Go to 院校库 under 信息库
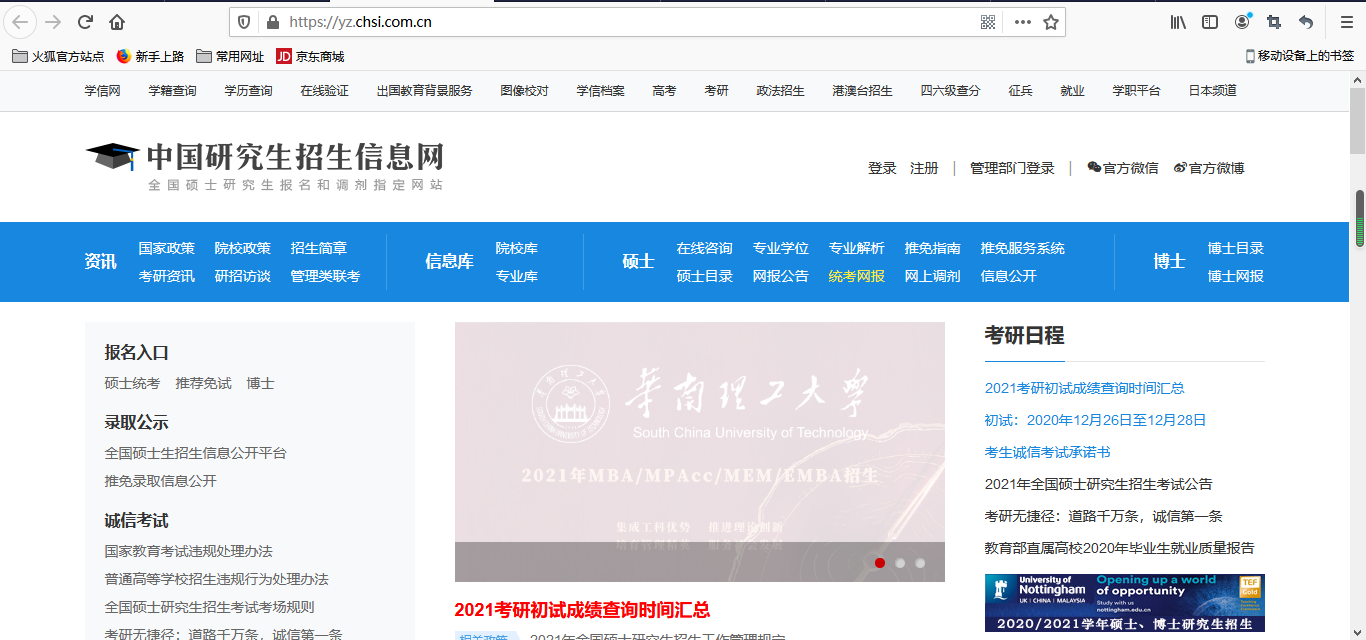The height and width of the screenshot is (640, 1366). (x=517, y=248)
